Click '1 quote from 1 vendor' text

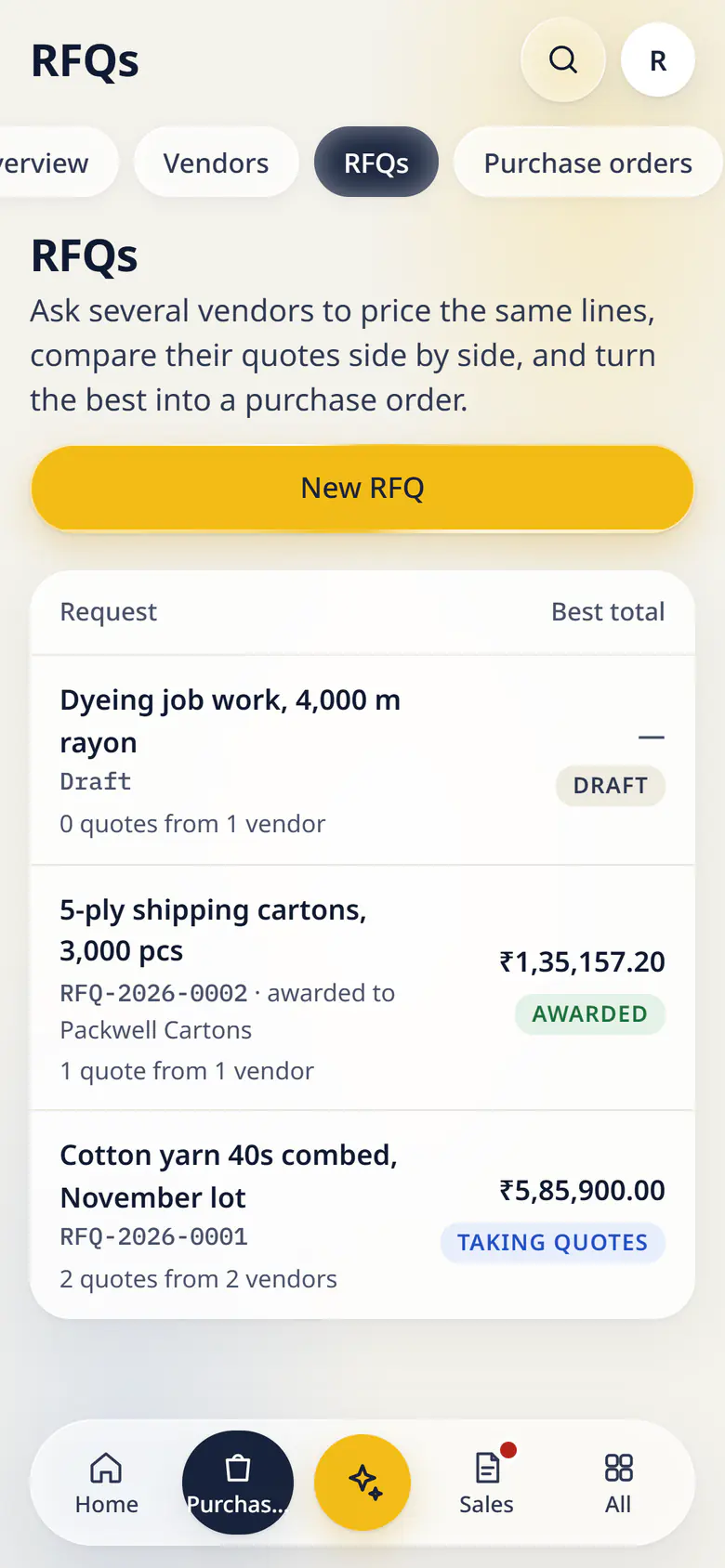pyautogui.click(x=187, y=1071)
